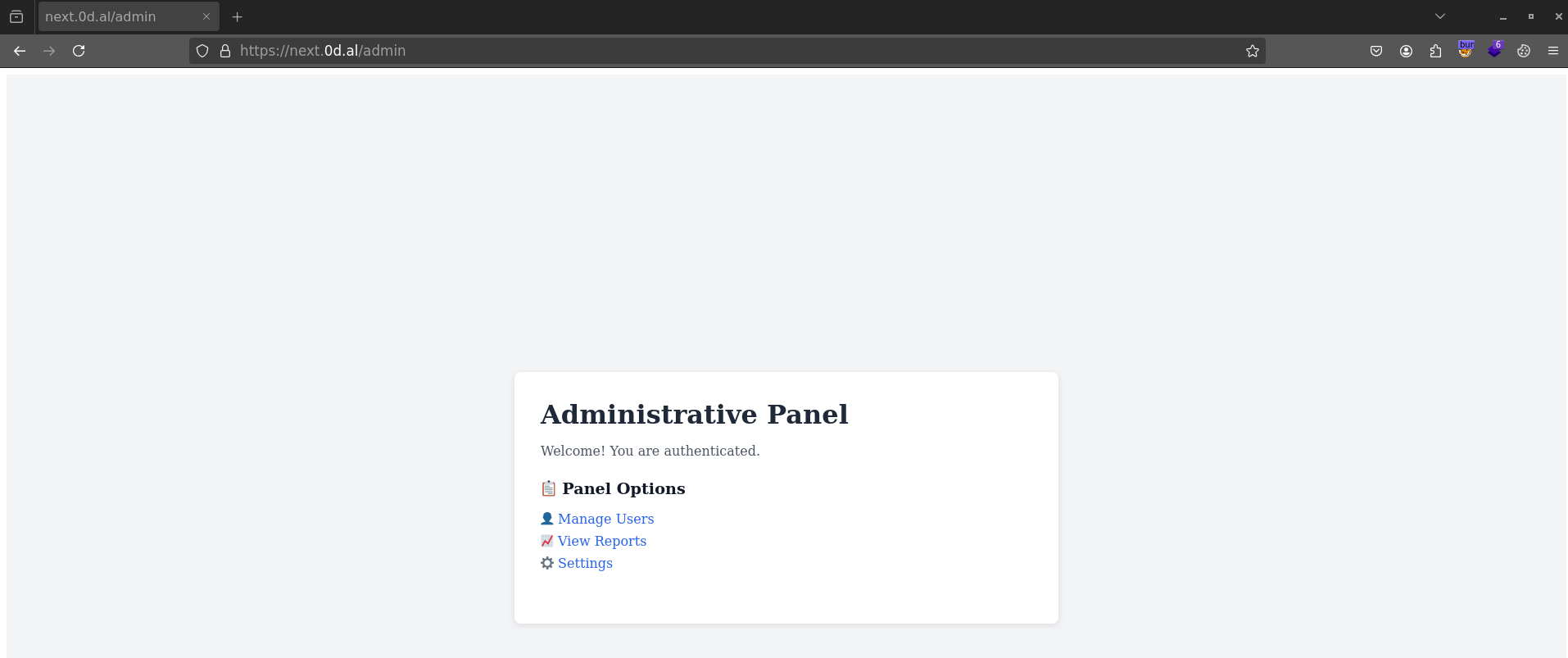Select the next.0d.al/admin tab

coord(115,16)
